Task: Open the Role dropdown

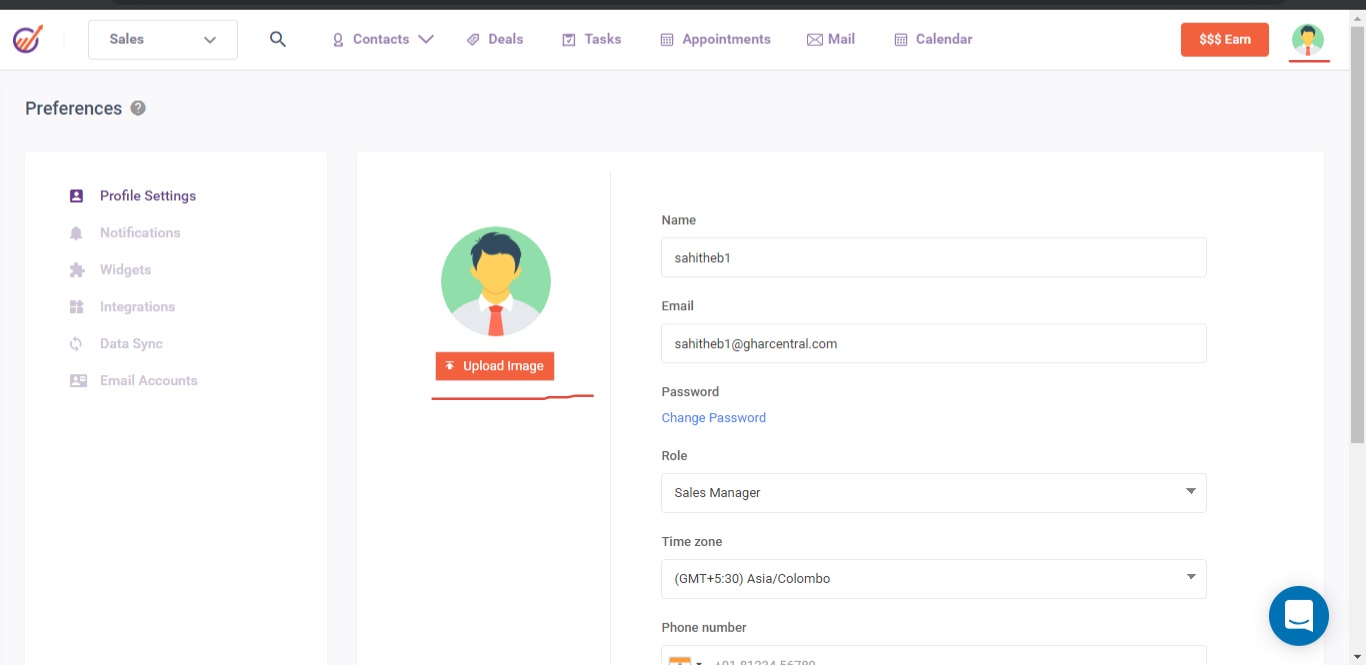Action: (933, 493)
